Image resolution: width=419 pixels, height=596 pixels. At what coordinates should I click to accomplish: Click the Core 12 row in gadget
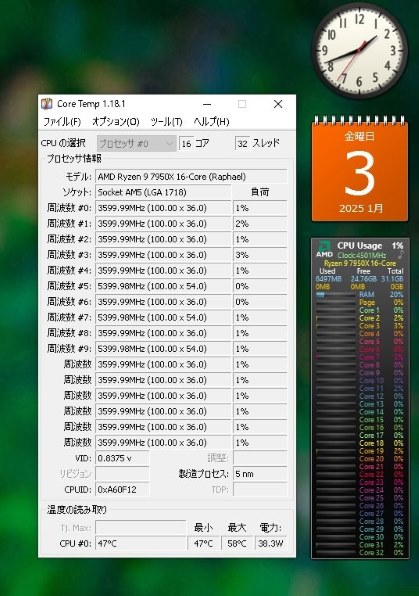tap(360, 396)
